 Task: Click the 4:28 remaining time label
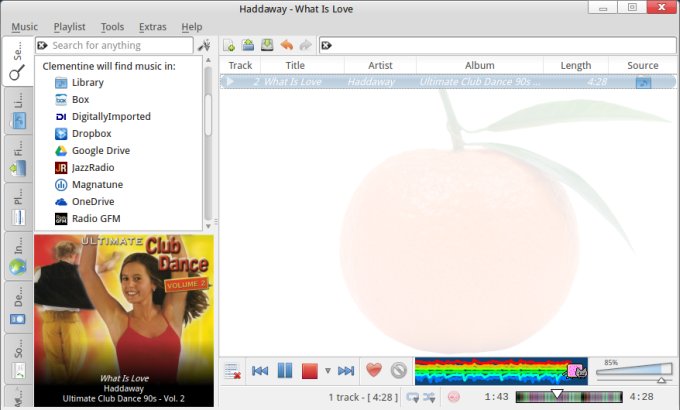coord(641,397)
